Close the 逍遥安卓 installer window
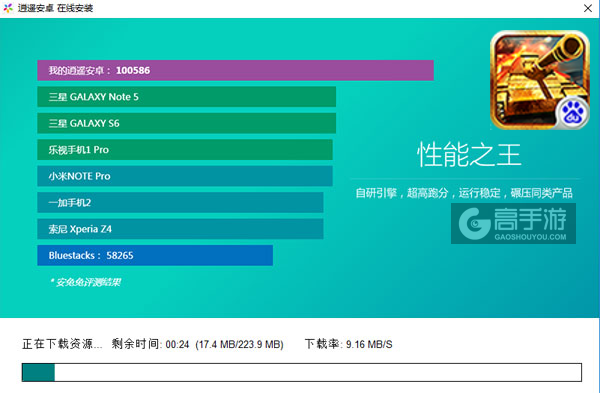600x393 pixels. (x=588, y=8)
